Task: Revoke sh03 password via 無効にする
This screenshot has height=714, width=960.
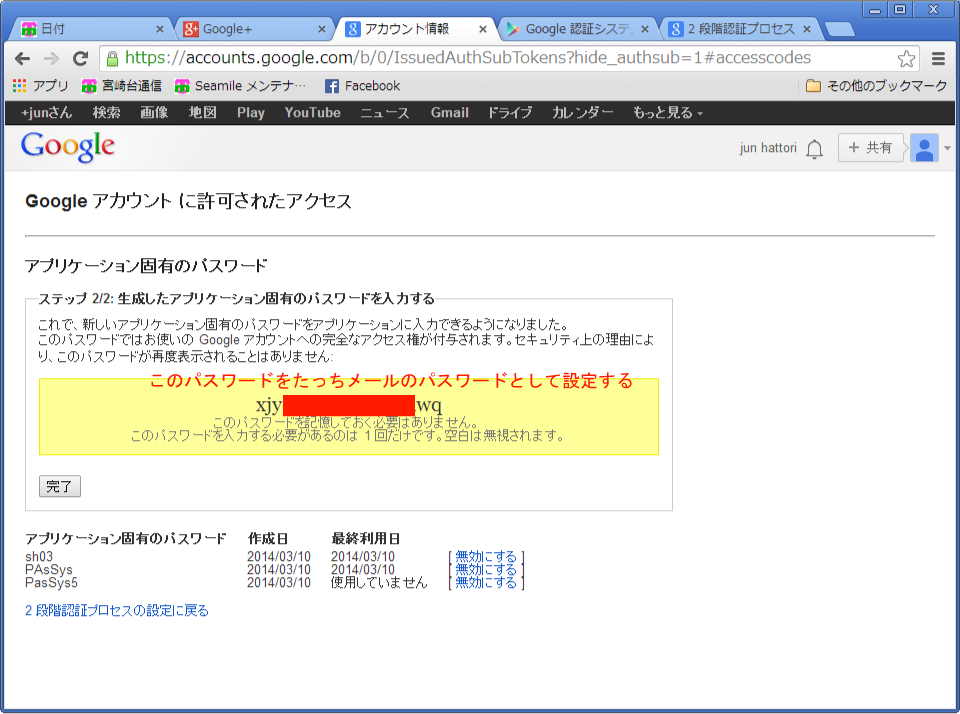Action: click(x=486, y=557)
